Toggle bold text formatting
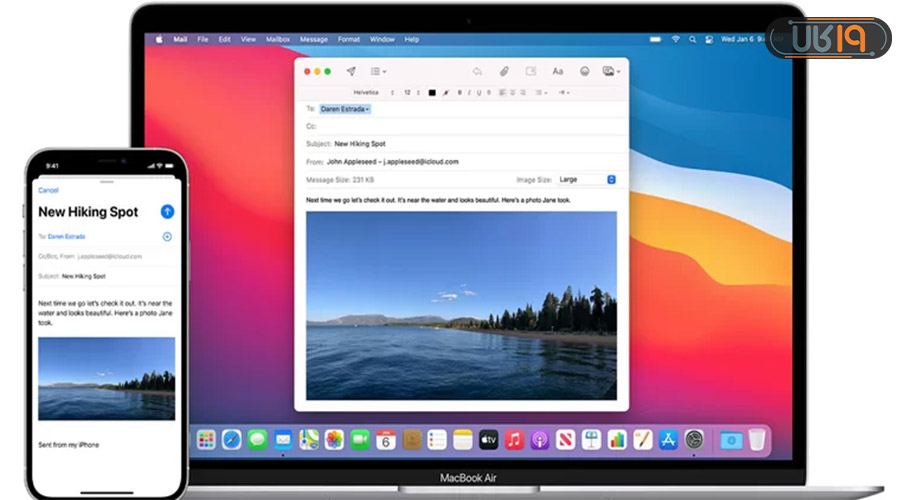The image size is (900, 500). (x=459, y=92)
